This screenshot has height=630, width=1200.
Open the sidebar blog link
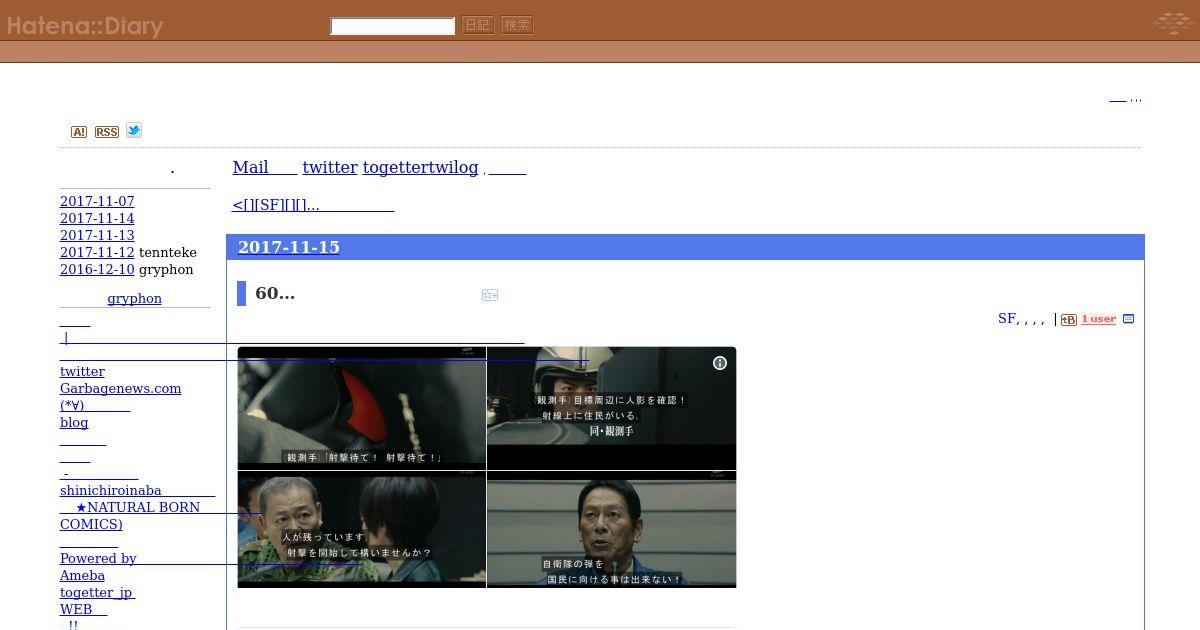[74, 423]
